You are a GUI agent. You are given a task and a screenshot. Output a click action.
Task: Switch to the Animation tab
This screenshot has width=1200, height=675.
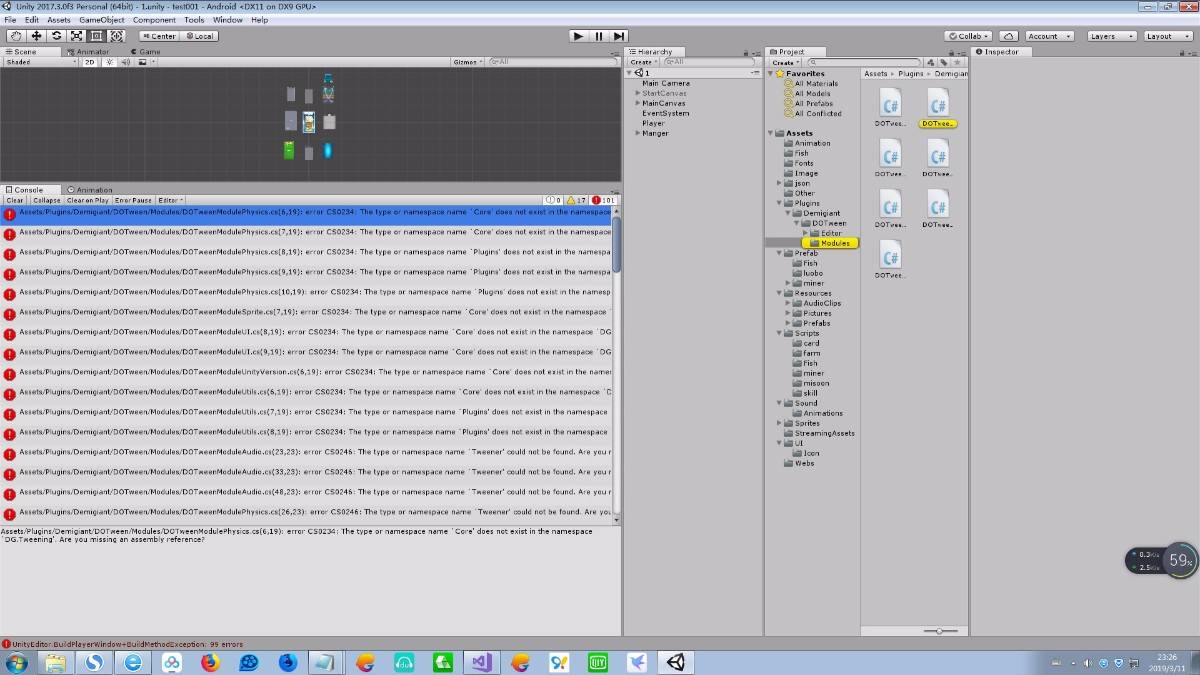92,190
